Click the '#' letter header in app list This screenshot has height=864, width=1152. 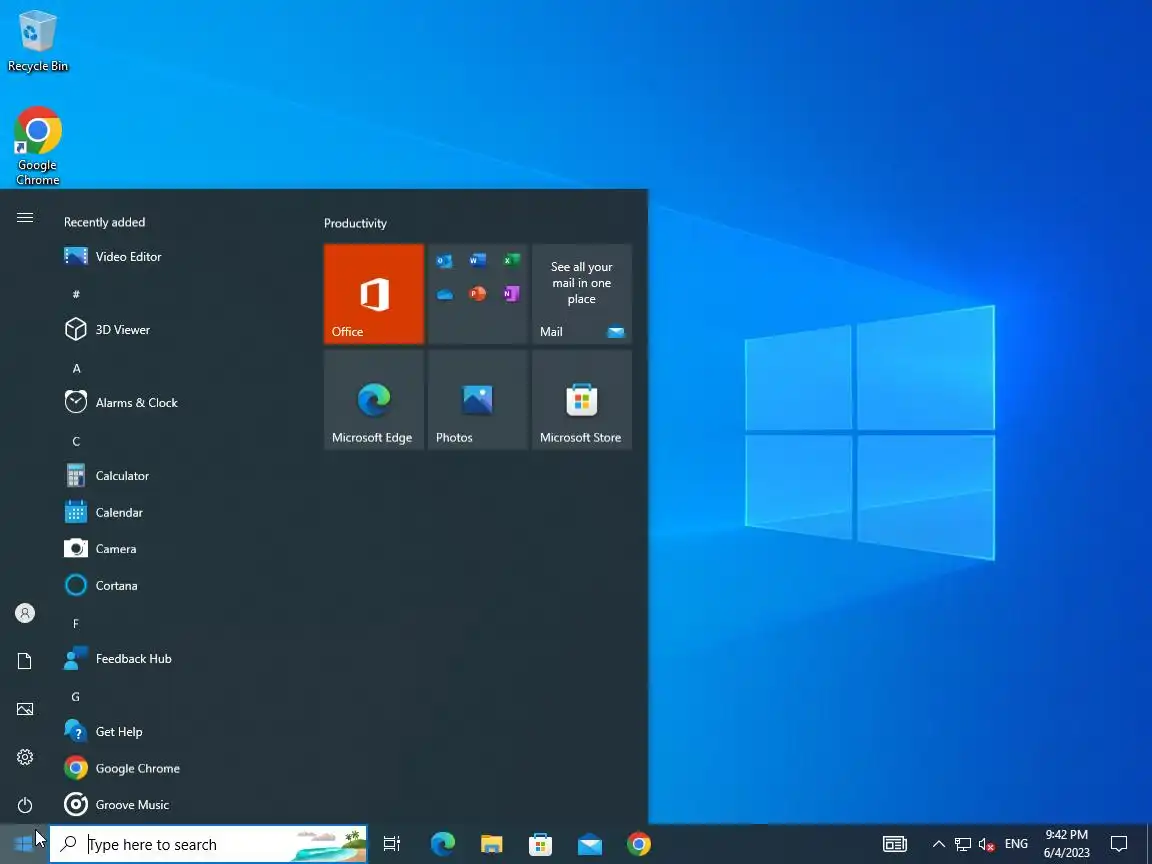pos(76,295)
